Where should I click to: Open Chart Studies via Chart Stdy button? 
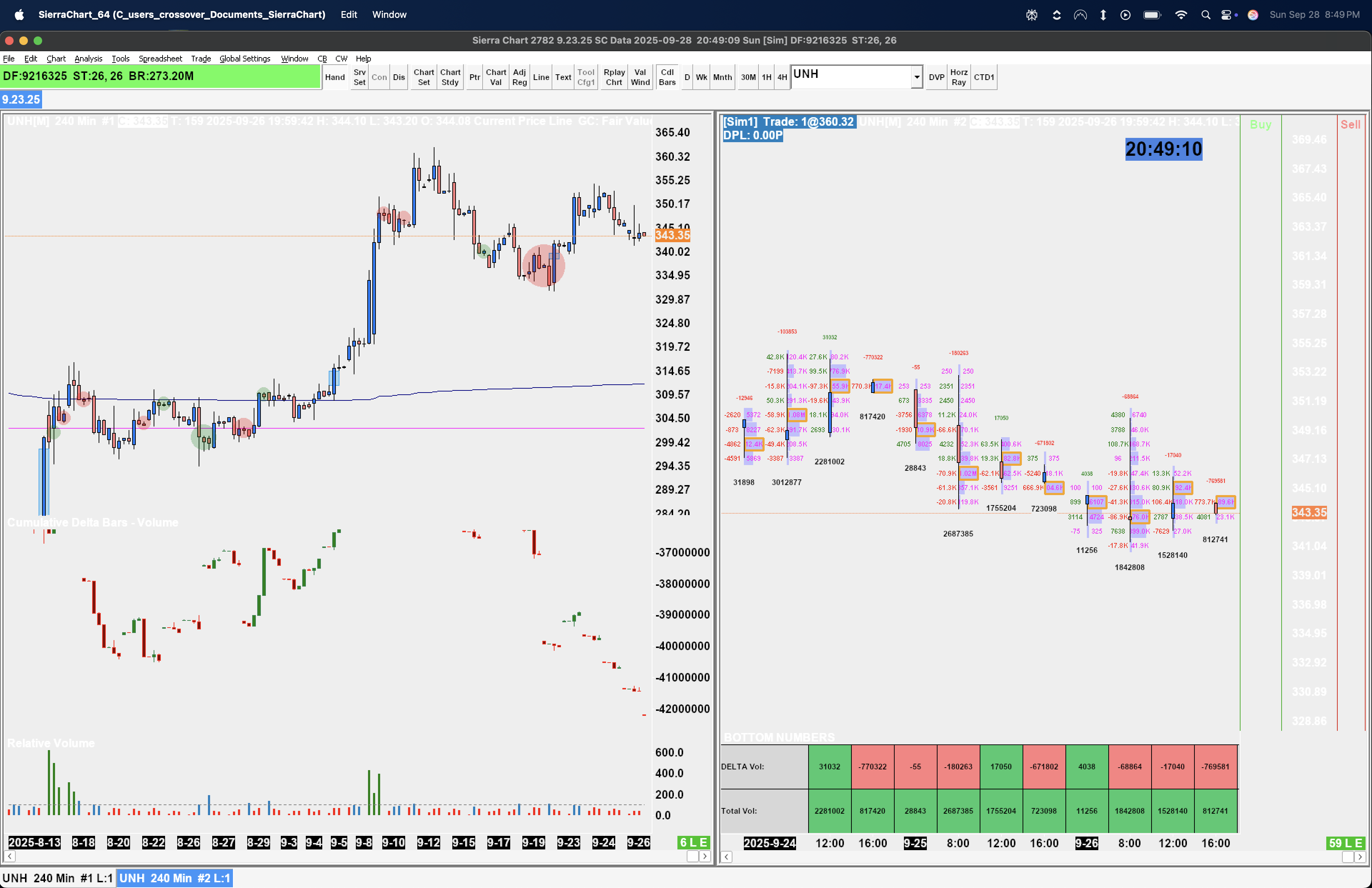[449, 77]
